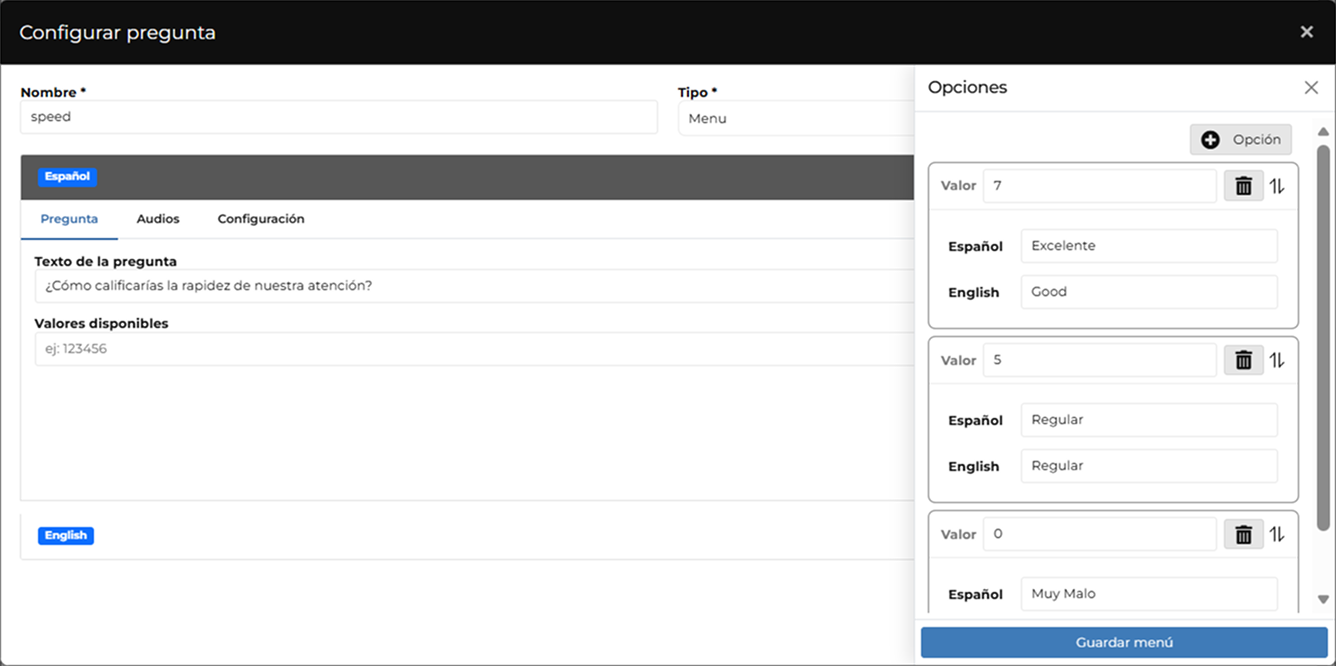The height and width of the screenshot is (666, 1336).
Task: Open the Configuración tab
Action: 261,219
